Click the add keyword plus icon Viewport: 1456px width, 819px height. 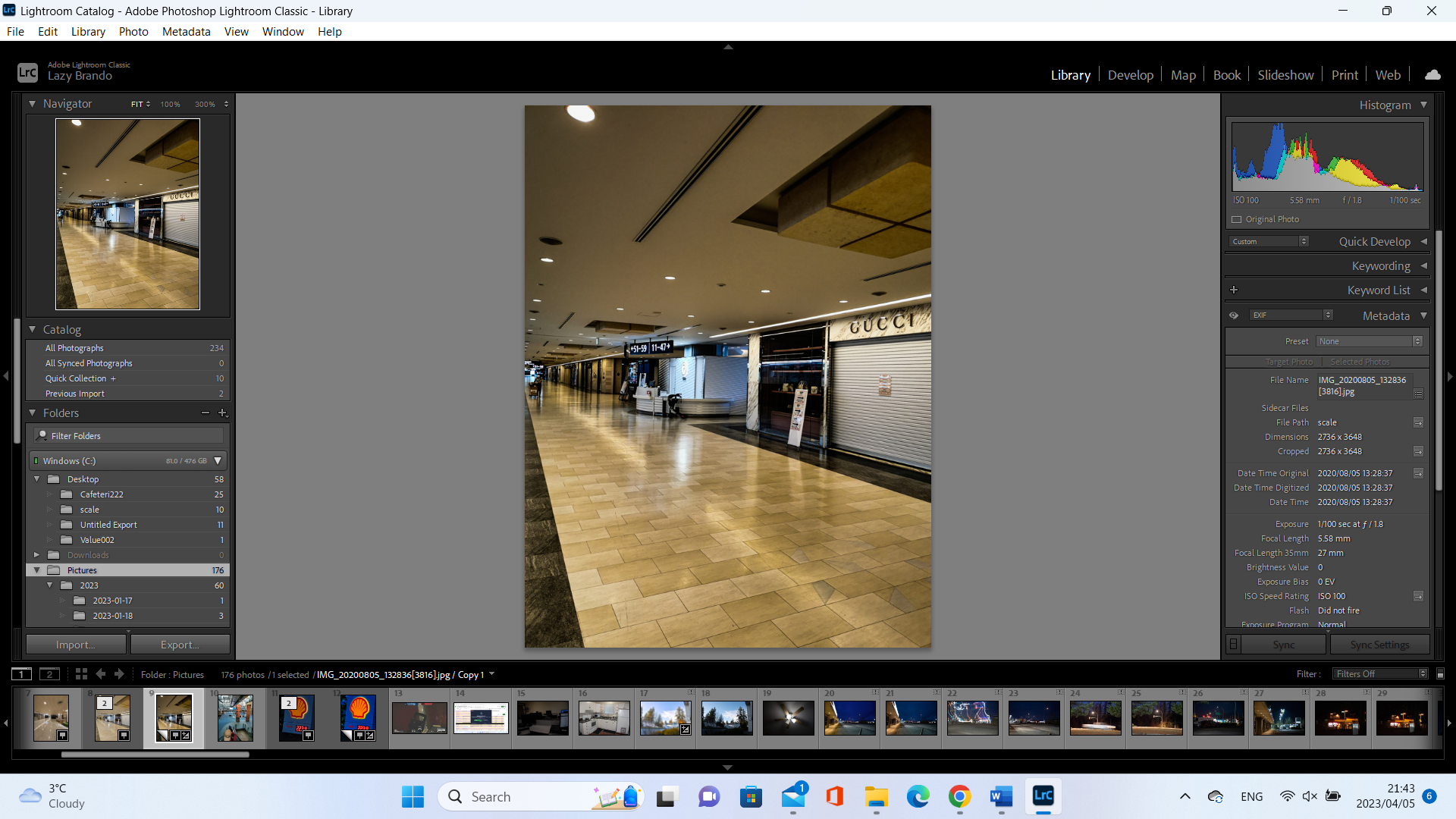tap(1234, 290)
